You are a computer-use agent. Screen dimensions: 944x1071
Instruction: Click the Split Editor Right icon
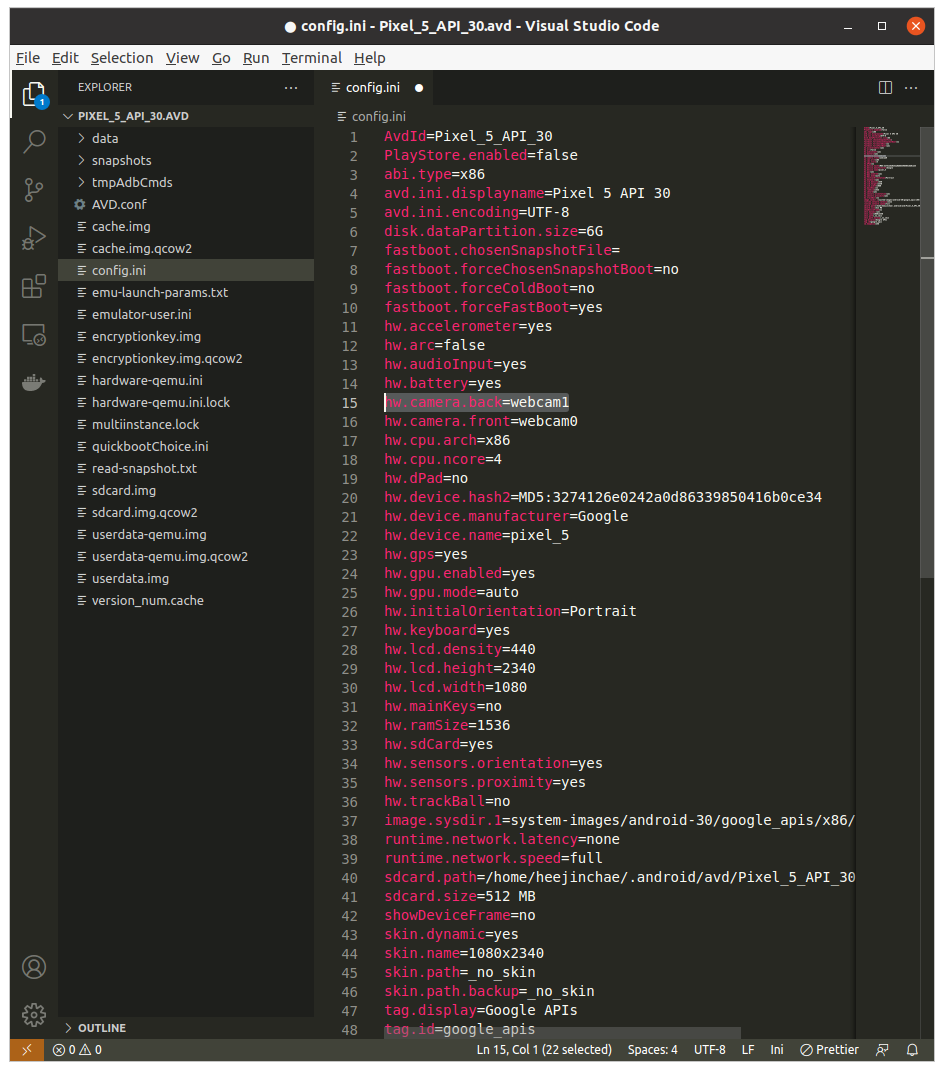885,87
